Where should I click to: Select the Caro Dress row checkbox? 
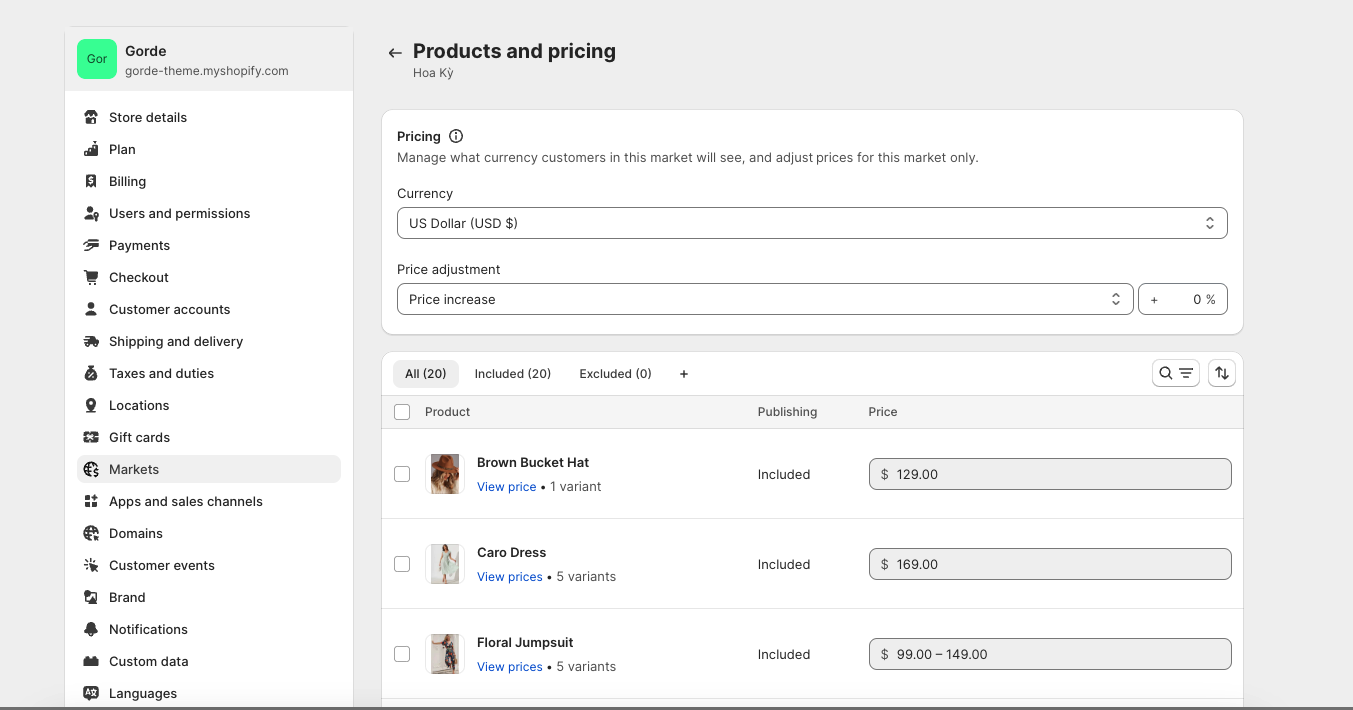coord(402,564)
